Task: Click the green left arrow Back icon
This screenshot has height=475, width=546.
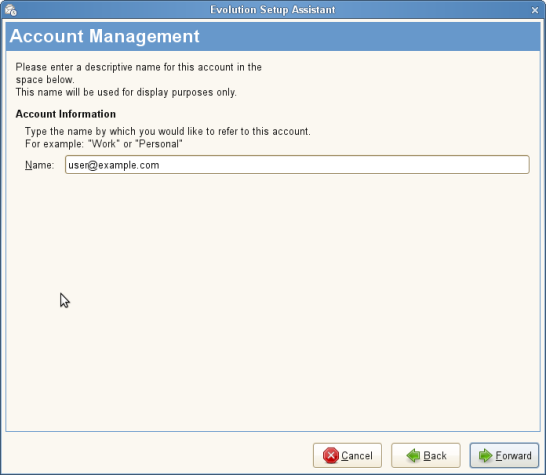Action: pos(413,455)
